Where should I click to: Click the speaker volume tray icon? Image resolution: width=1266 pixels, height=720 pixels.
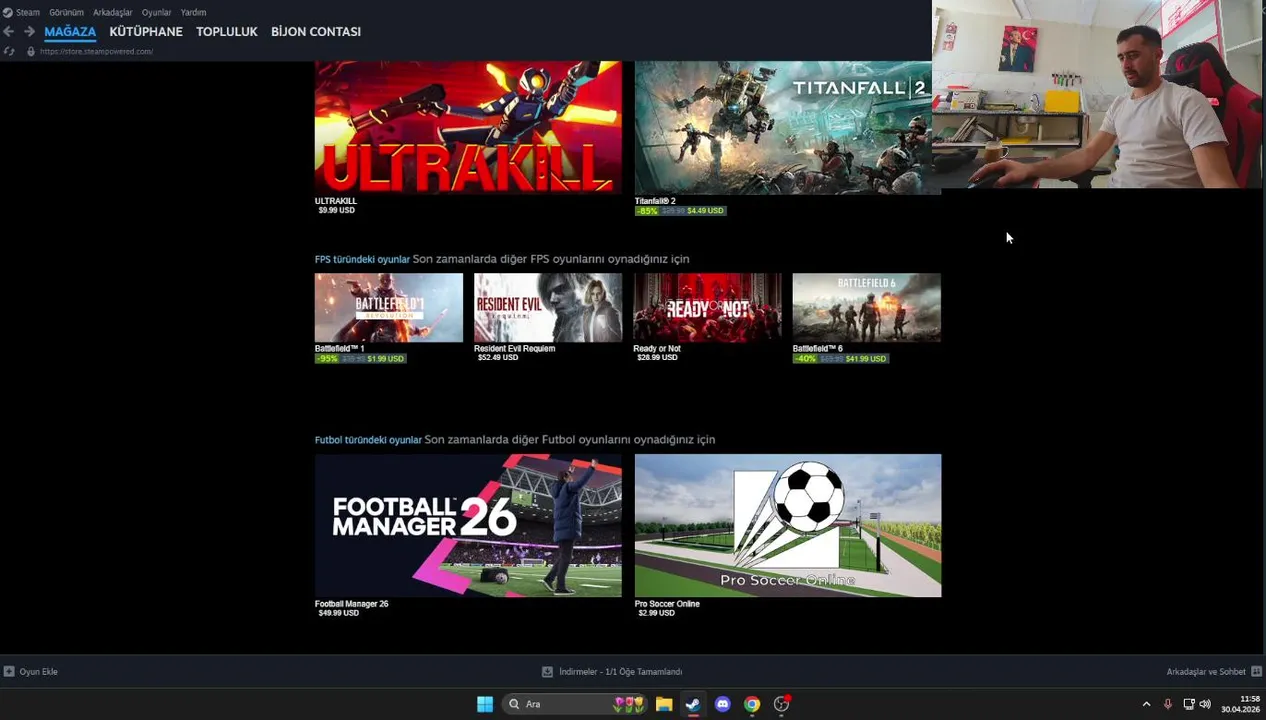coord(1205,704)
